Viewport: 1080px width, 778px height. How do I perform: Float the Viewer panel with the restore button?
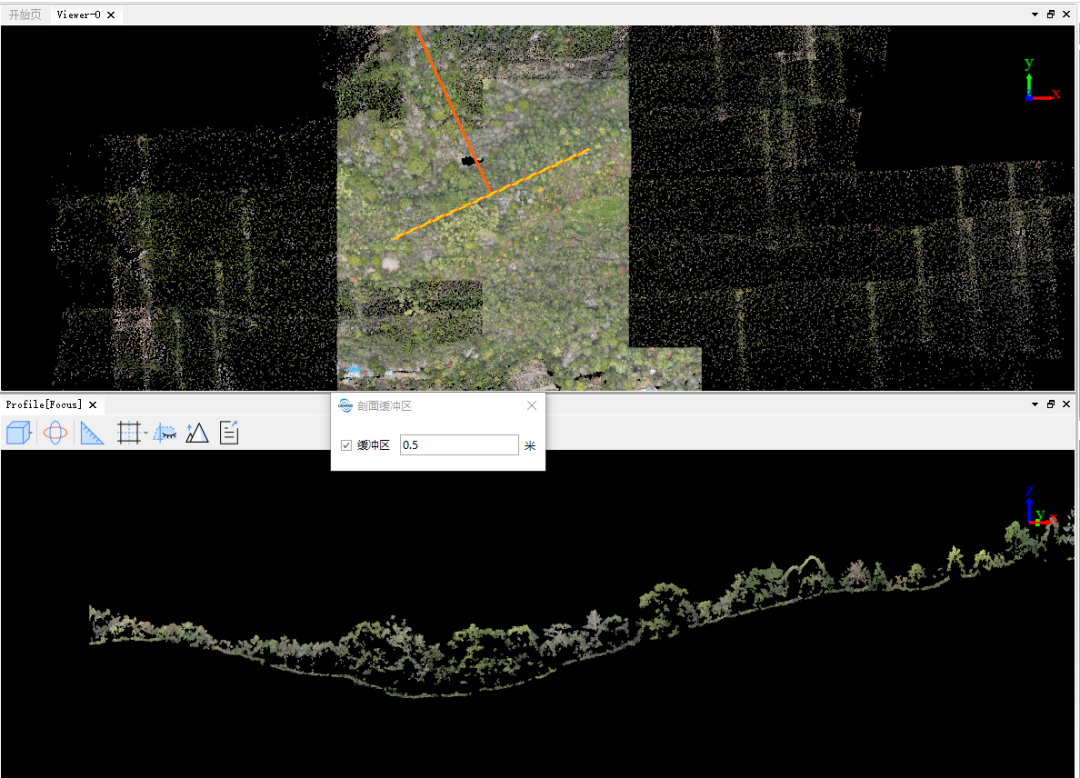click(1051, 14)
